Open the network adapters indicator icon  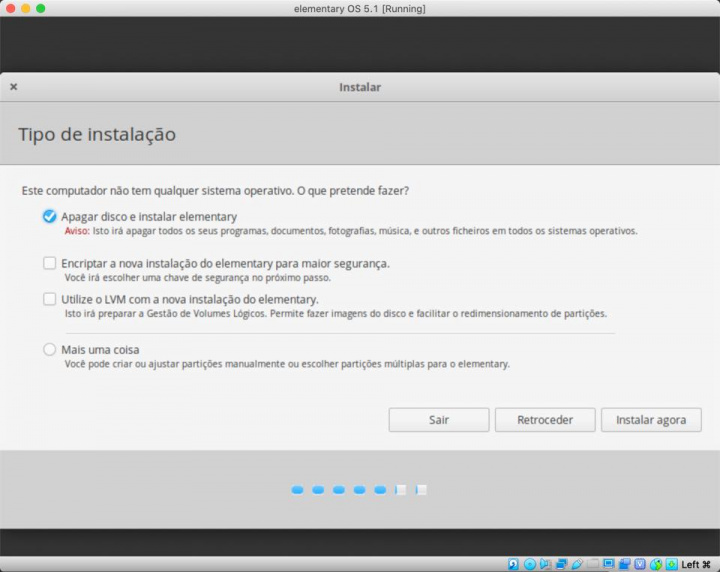click(x=562, y=564)
